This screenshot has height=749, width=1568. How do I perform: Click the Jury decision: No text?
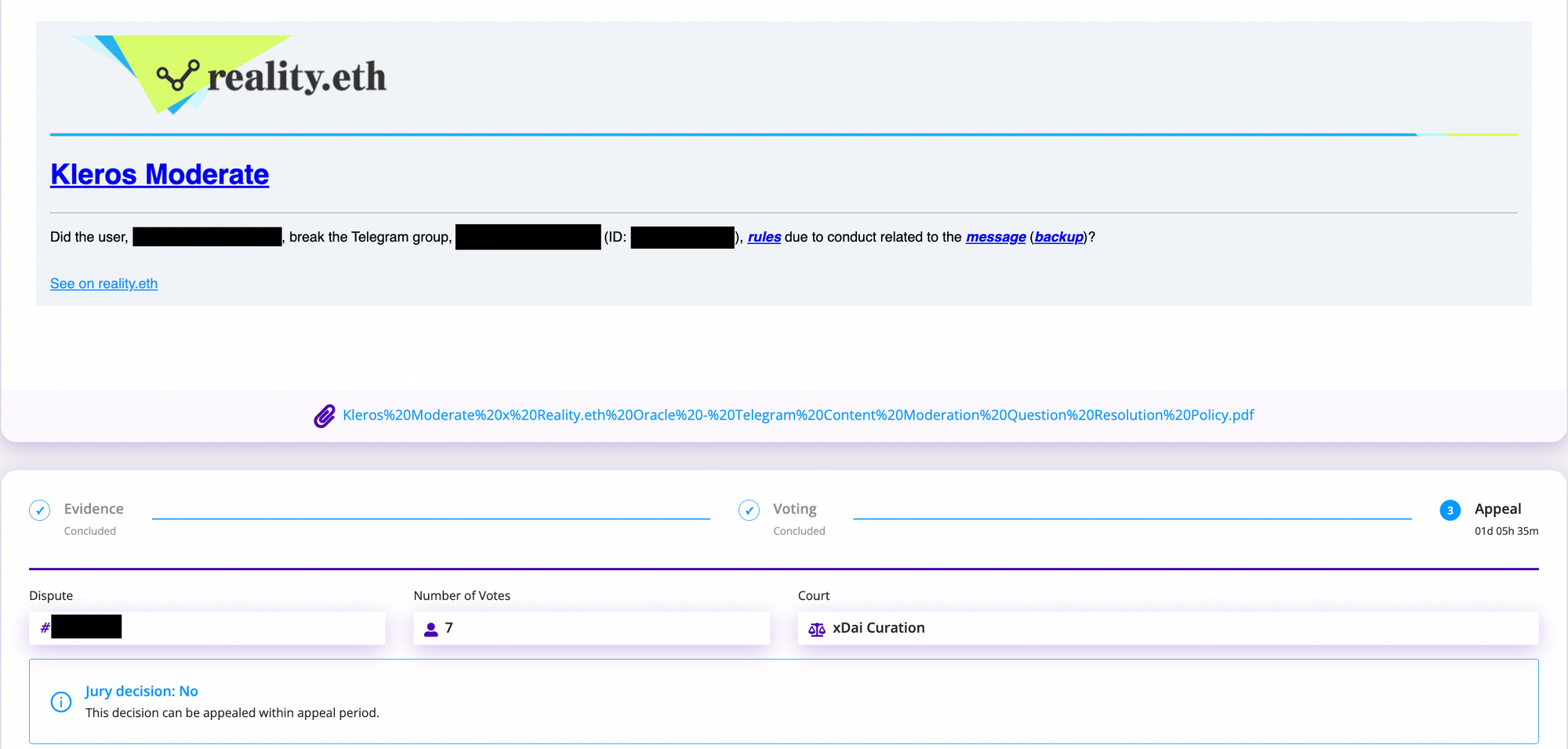point(142,691)
